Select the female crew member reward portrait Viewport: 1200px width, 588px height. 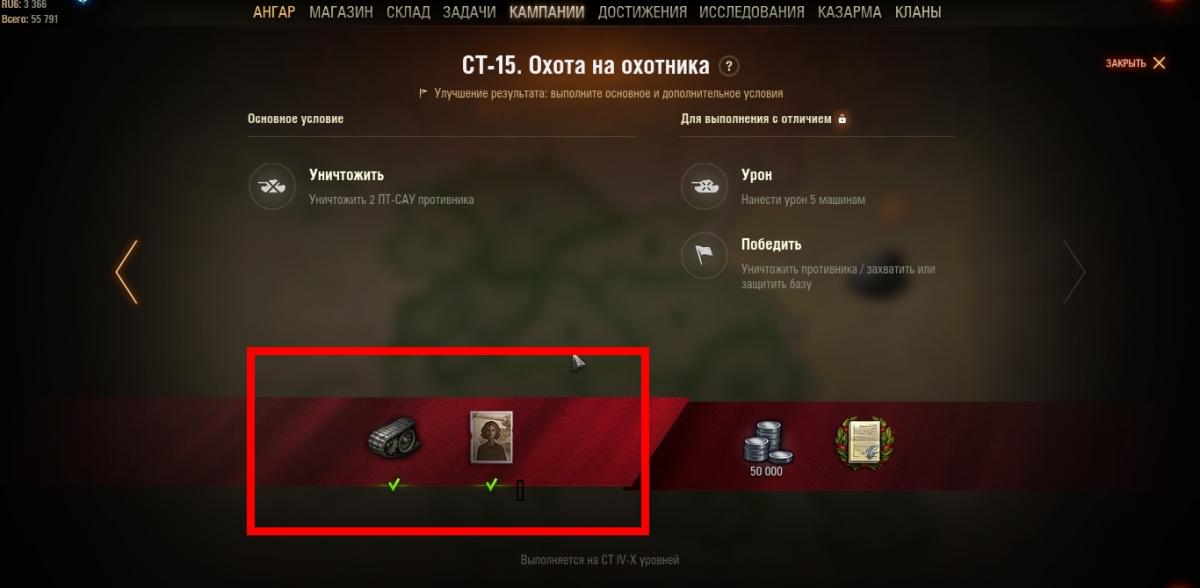tap(491, 436)
